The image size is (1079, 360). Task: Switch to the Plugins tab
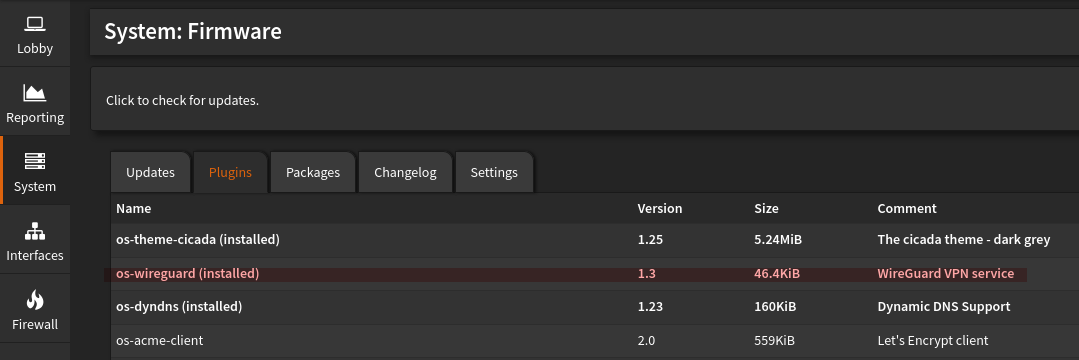(x=230, y=172)
